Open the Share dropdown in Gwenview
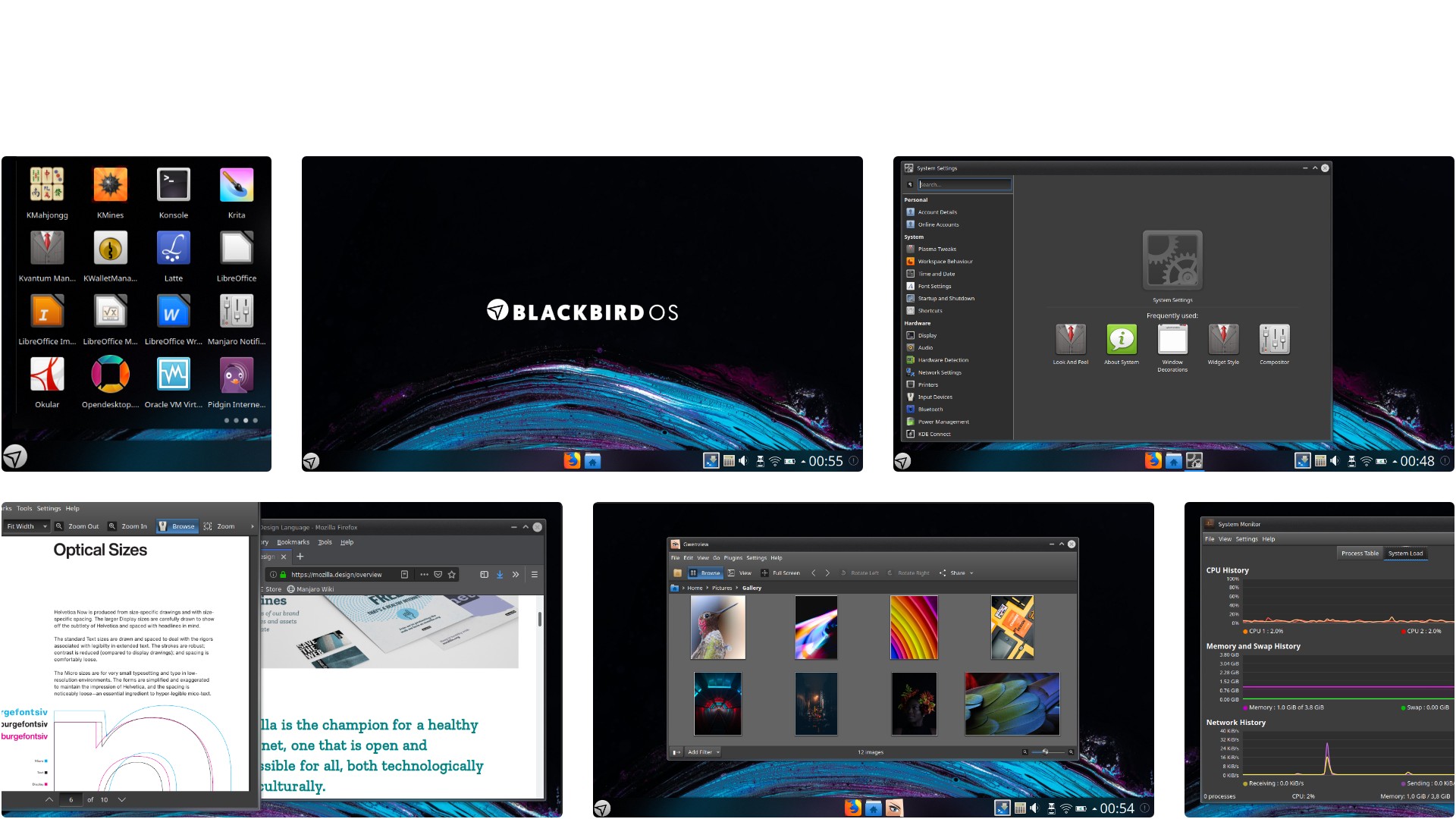Image resolution: width=1456 pixels, height=819 pixels. (957, 573)
